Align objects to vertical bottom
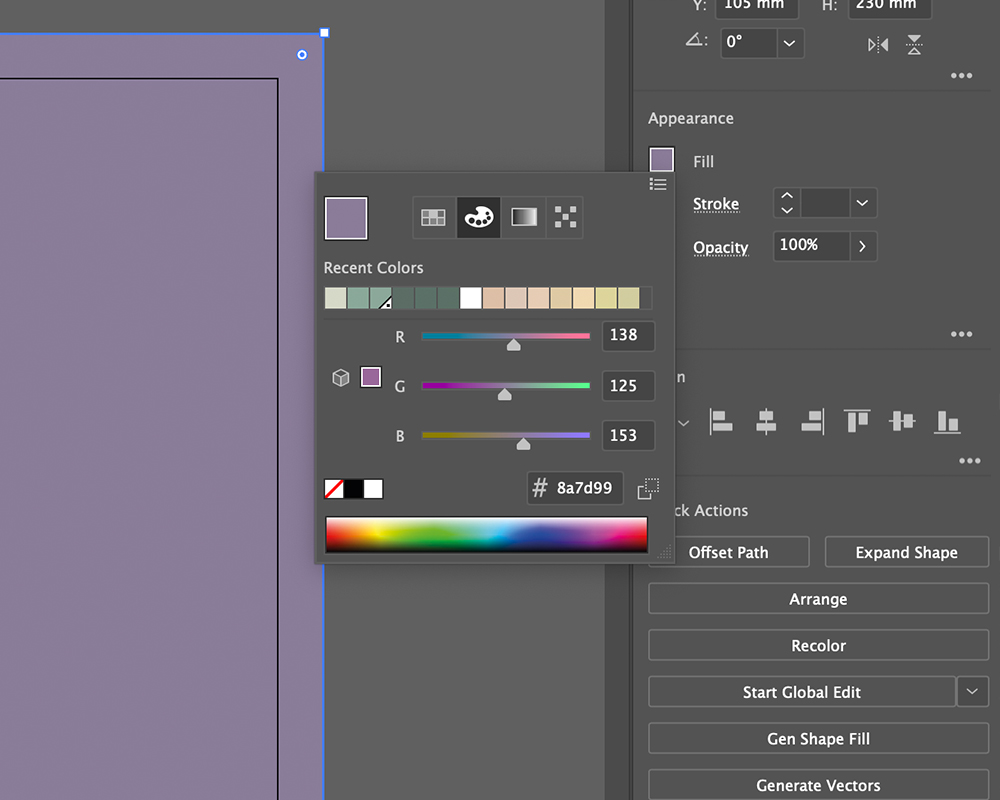 click(947, 422)
